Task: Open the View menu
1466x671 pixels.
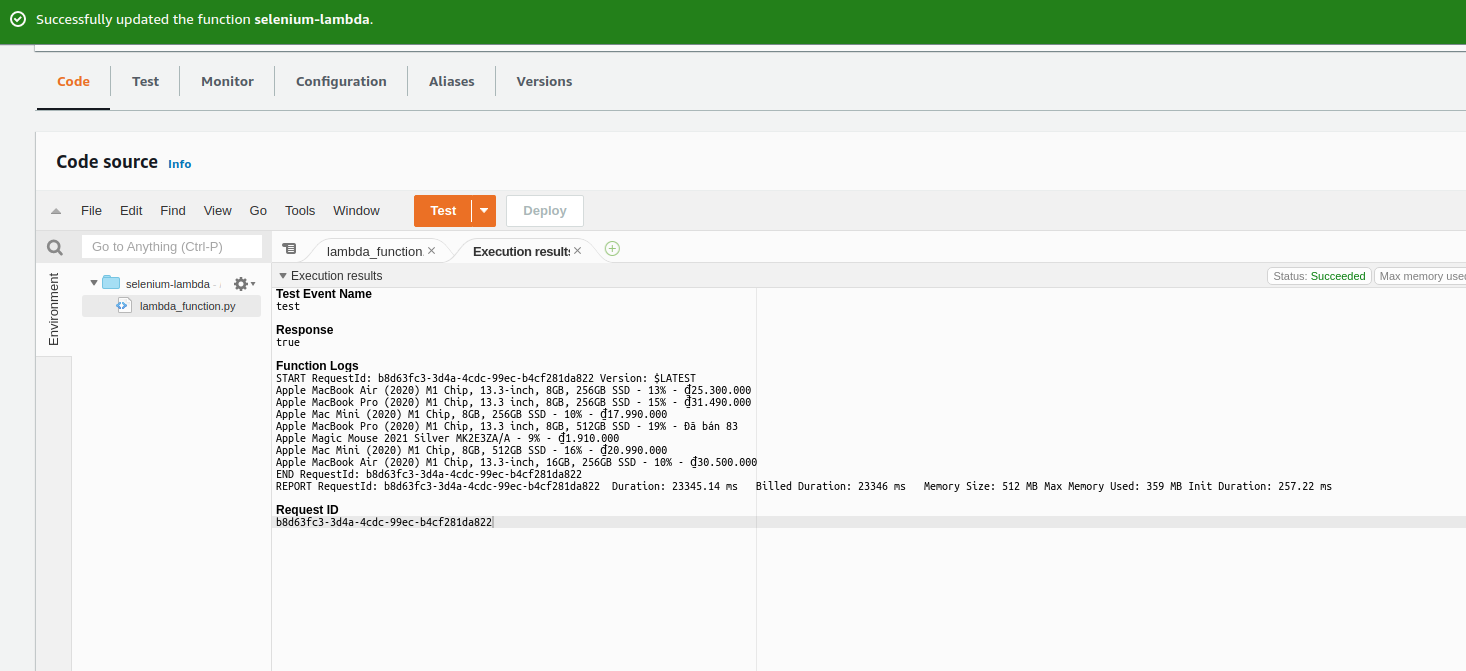Action: click(x=218, y=211)
